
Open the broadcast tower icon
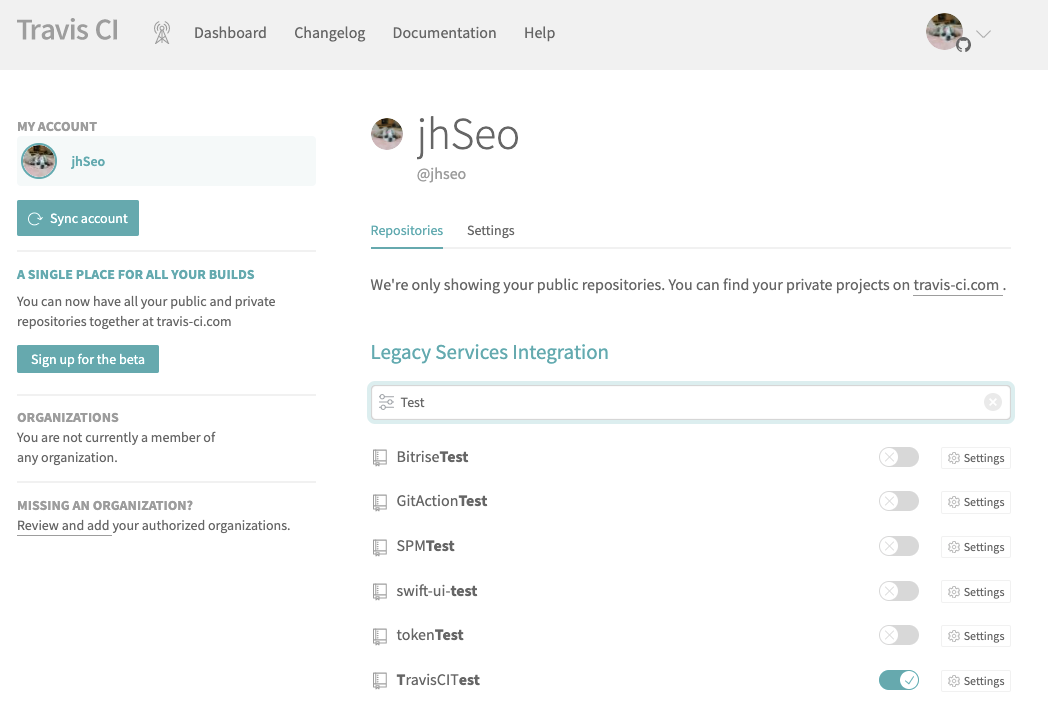(162, 33)
